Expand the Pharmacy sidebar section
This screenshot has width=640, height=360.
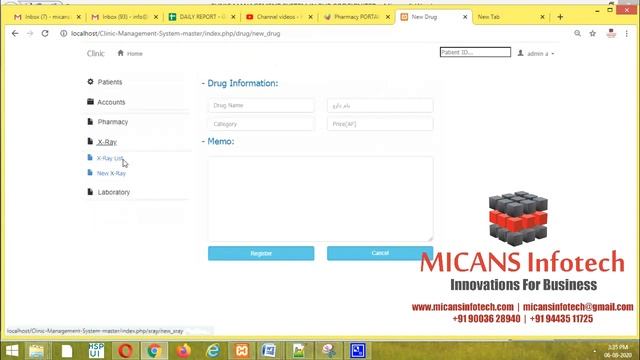point(113,122)
